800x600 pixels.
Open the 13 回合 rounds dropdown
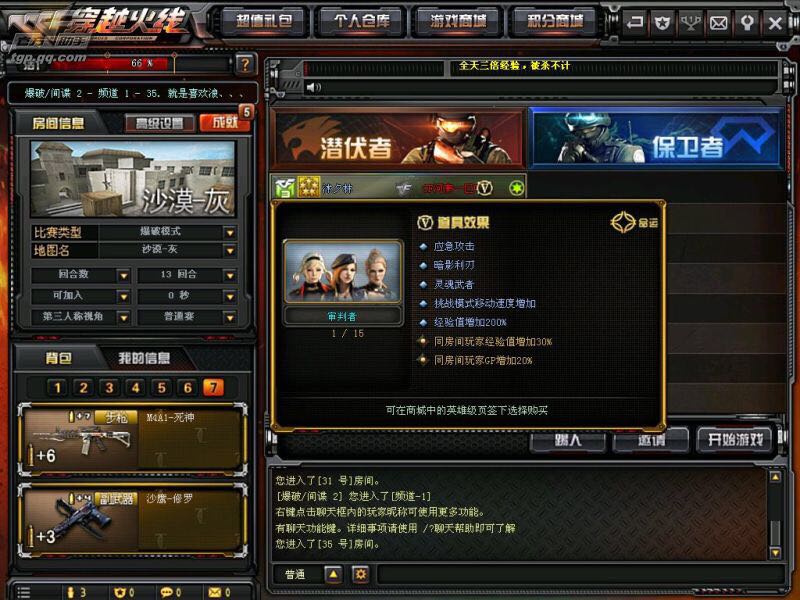click(230, 276)
